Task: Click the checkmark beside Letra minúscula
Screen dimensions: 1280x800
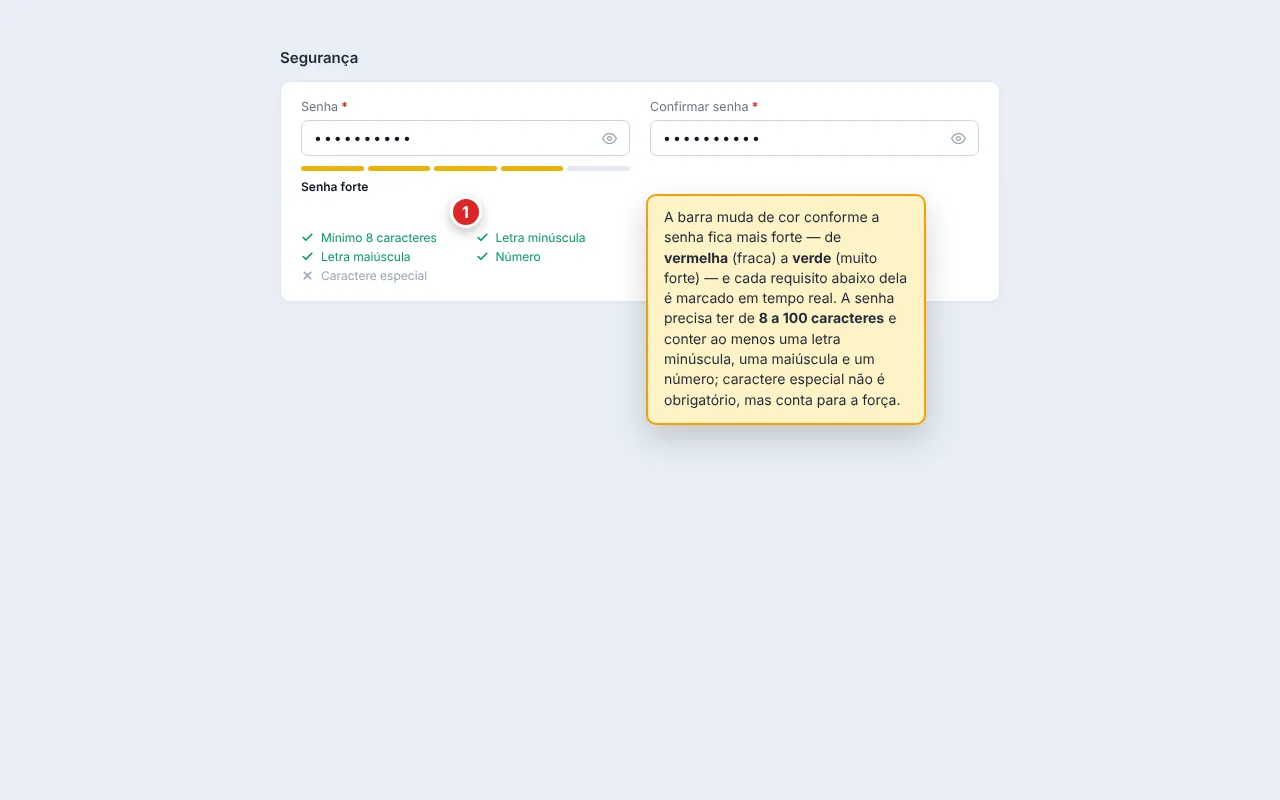Action: (x=482, y=238)
